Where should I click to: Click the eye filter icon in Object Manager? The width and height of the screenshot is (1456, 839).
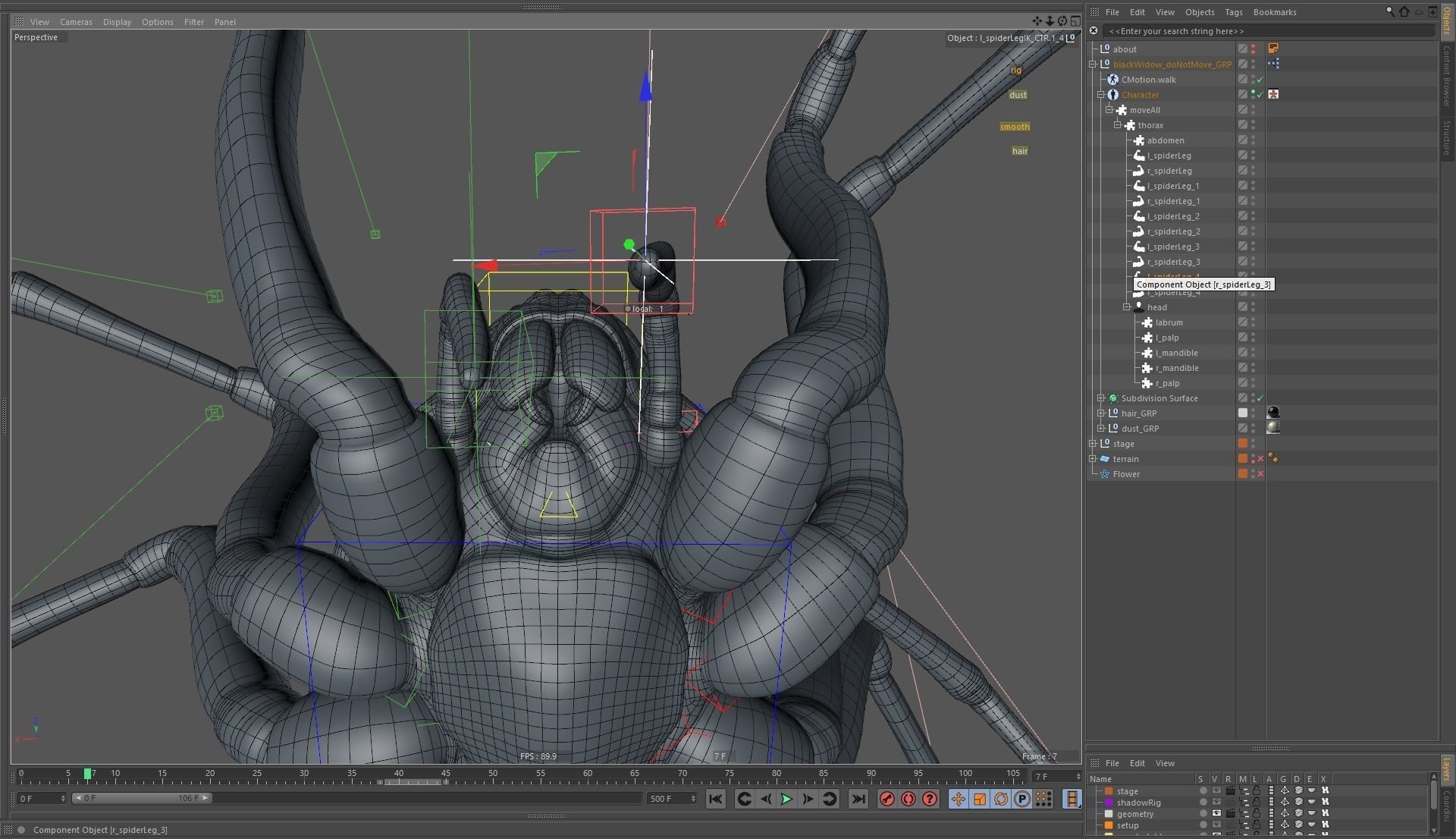tap(1418, 11)
